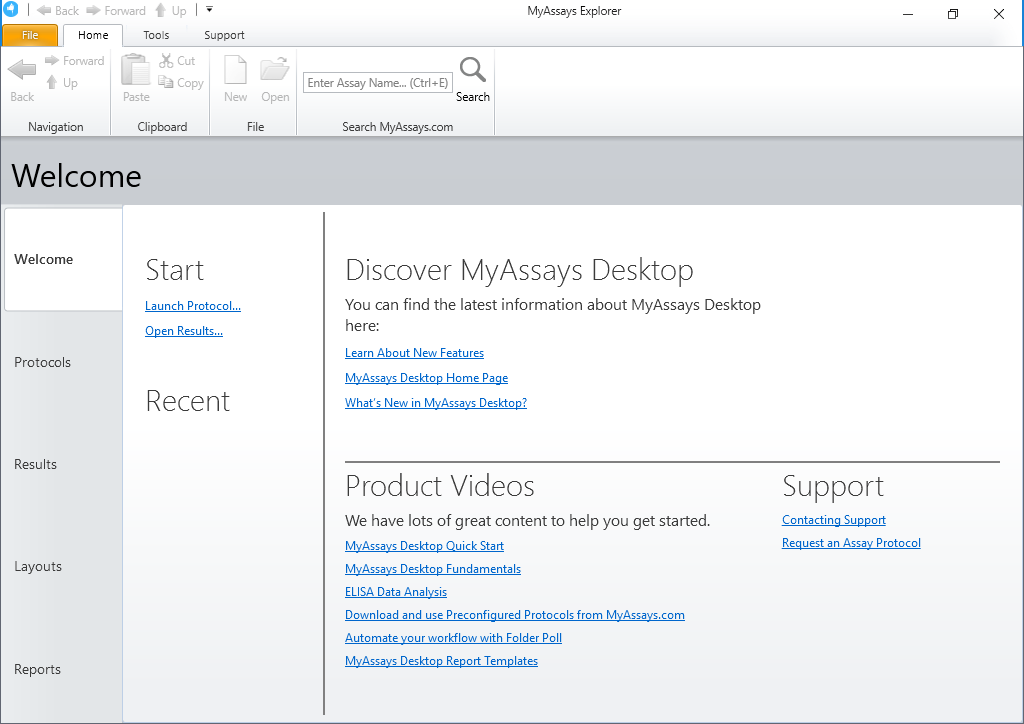Screen dimensions: 1024x724
Task: Open the ELISA Data Analysis video link
Action: pyautogui.click(x=396, y=592)
